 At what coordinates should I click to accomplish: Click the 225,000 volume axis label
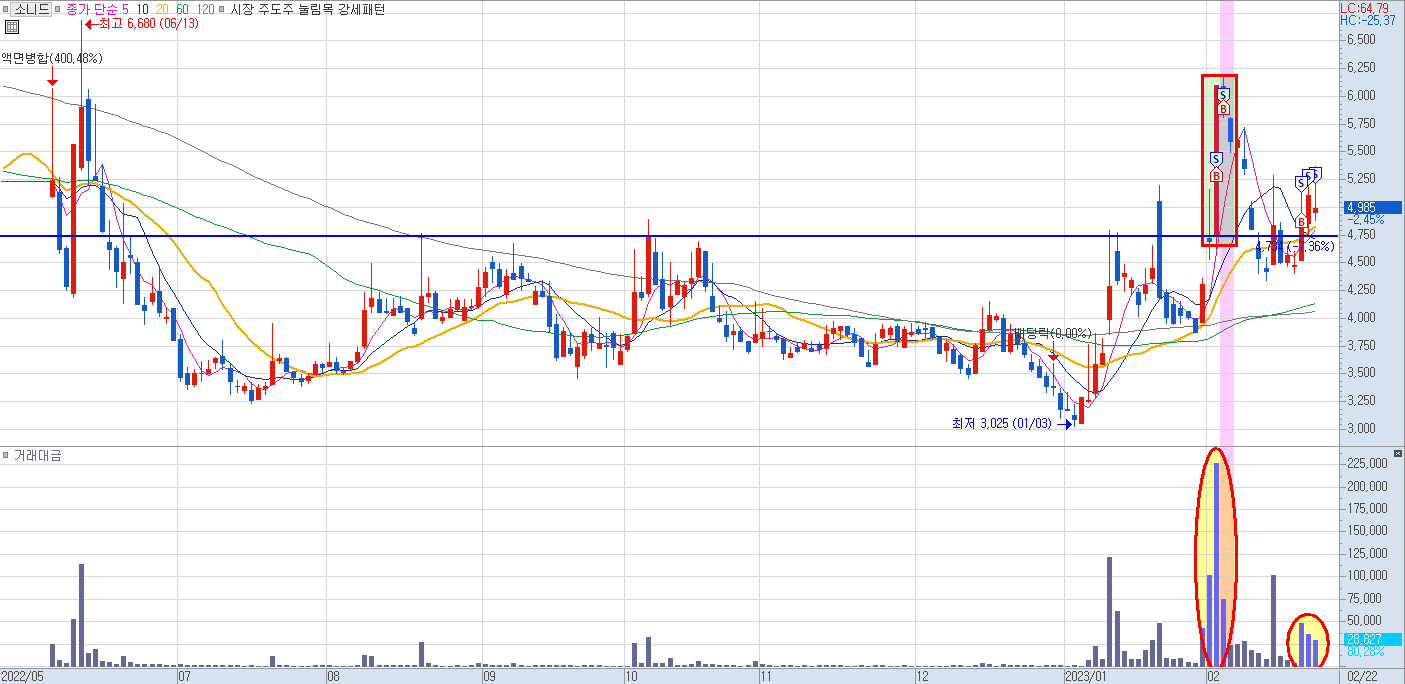(x=1368, y=464)
